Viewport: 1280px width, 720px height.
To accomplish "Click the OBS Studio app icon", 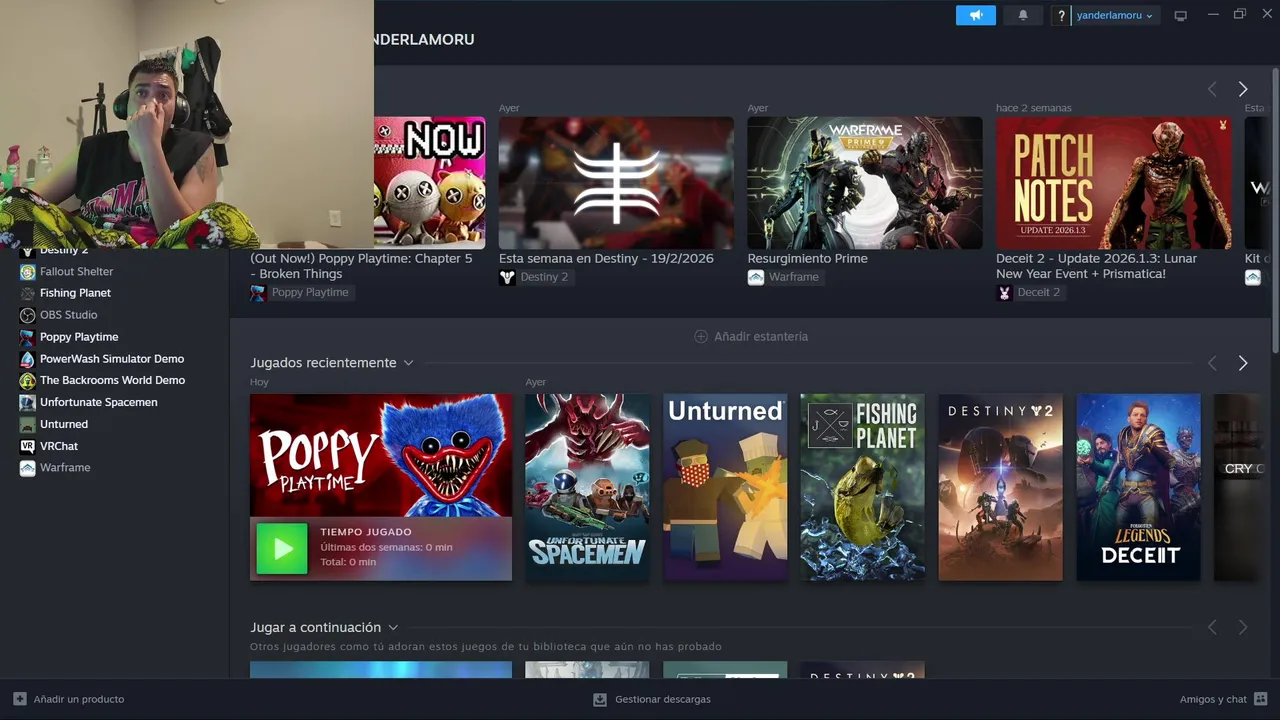I will 28,315.
